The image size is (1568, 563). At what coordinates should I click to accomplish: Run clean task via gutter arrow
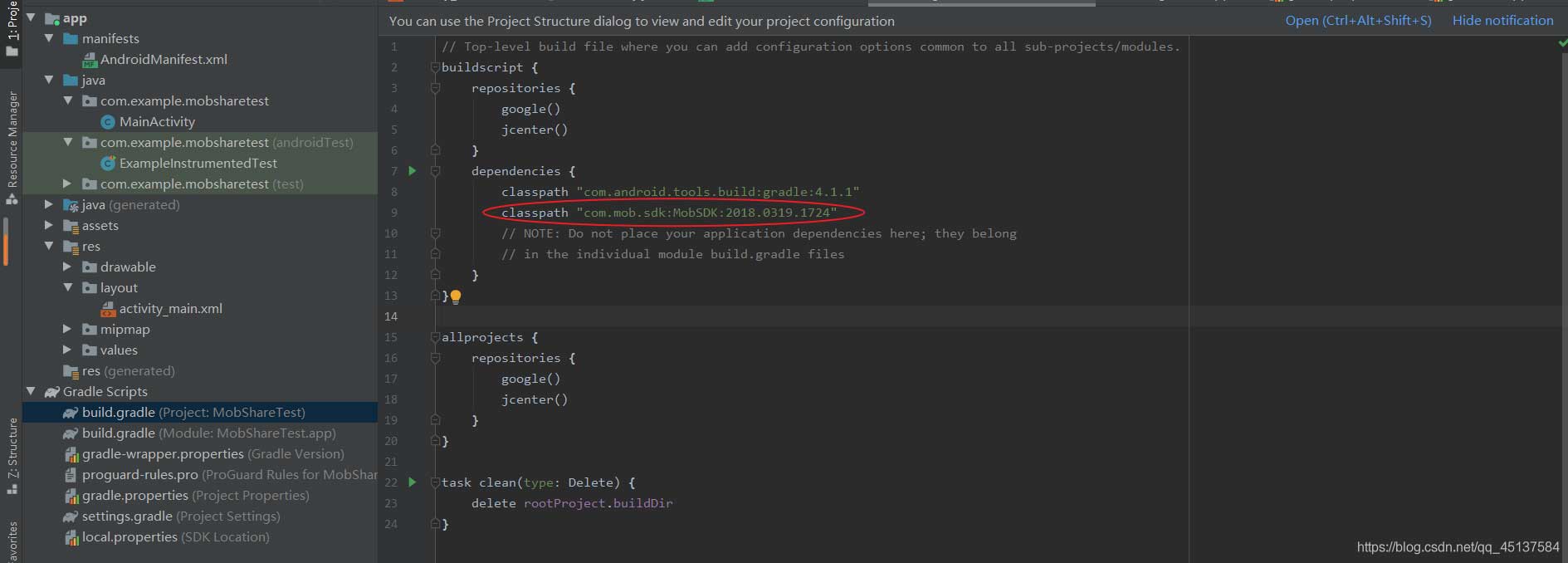412,482
